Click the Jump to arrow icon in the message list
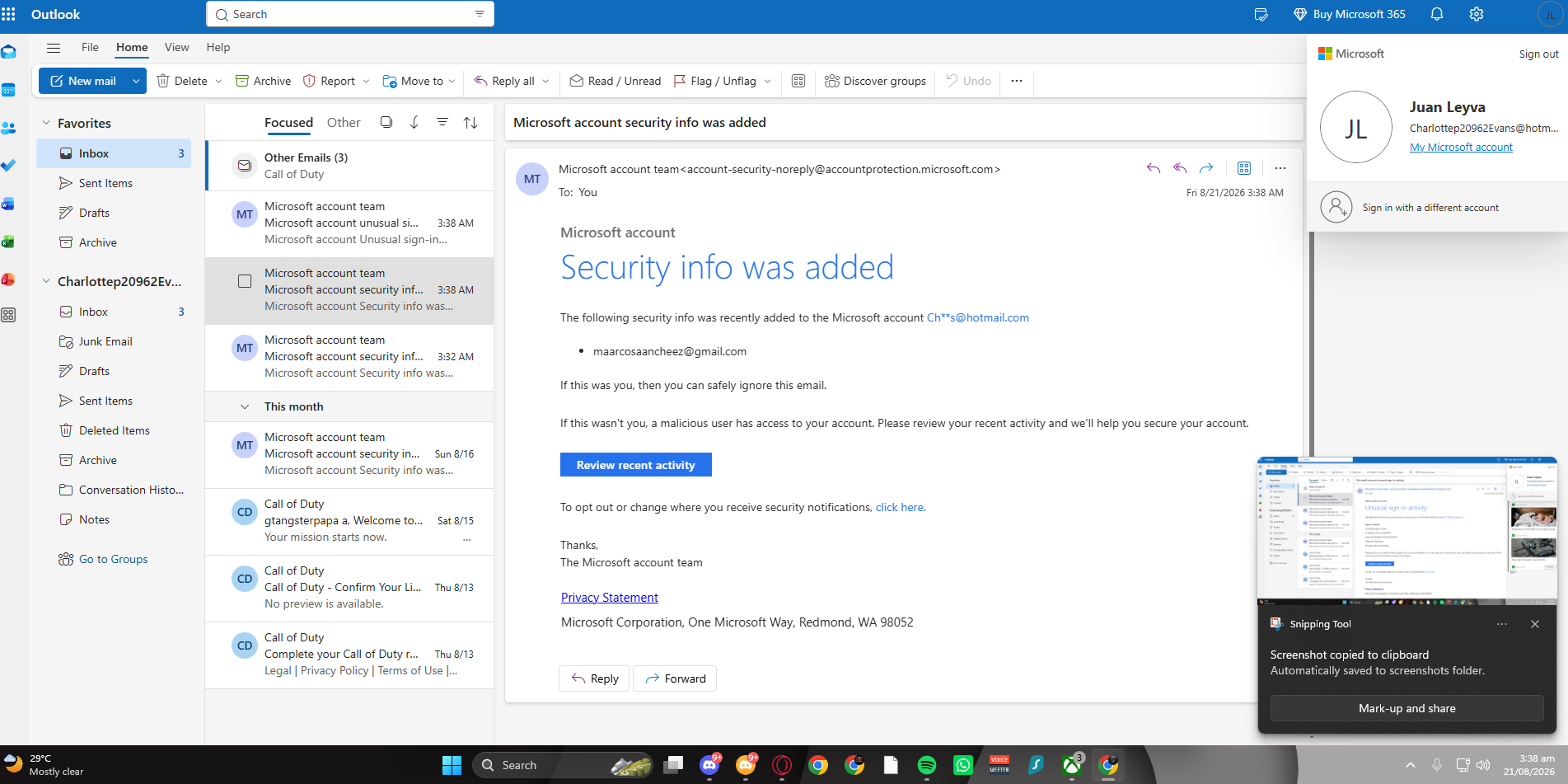1568x784 pixels. (414, 122)
